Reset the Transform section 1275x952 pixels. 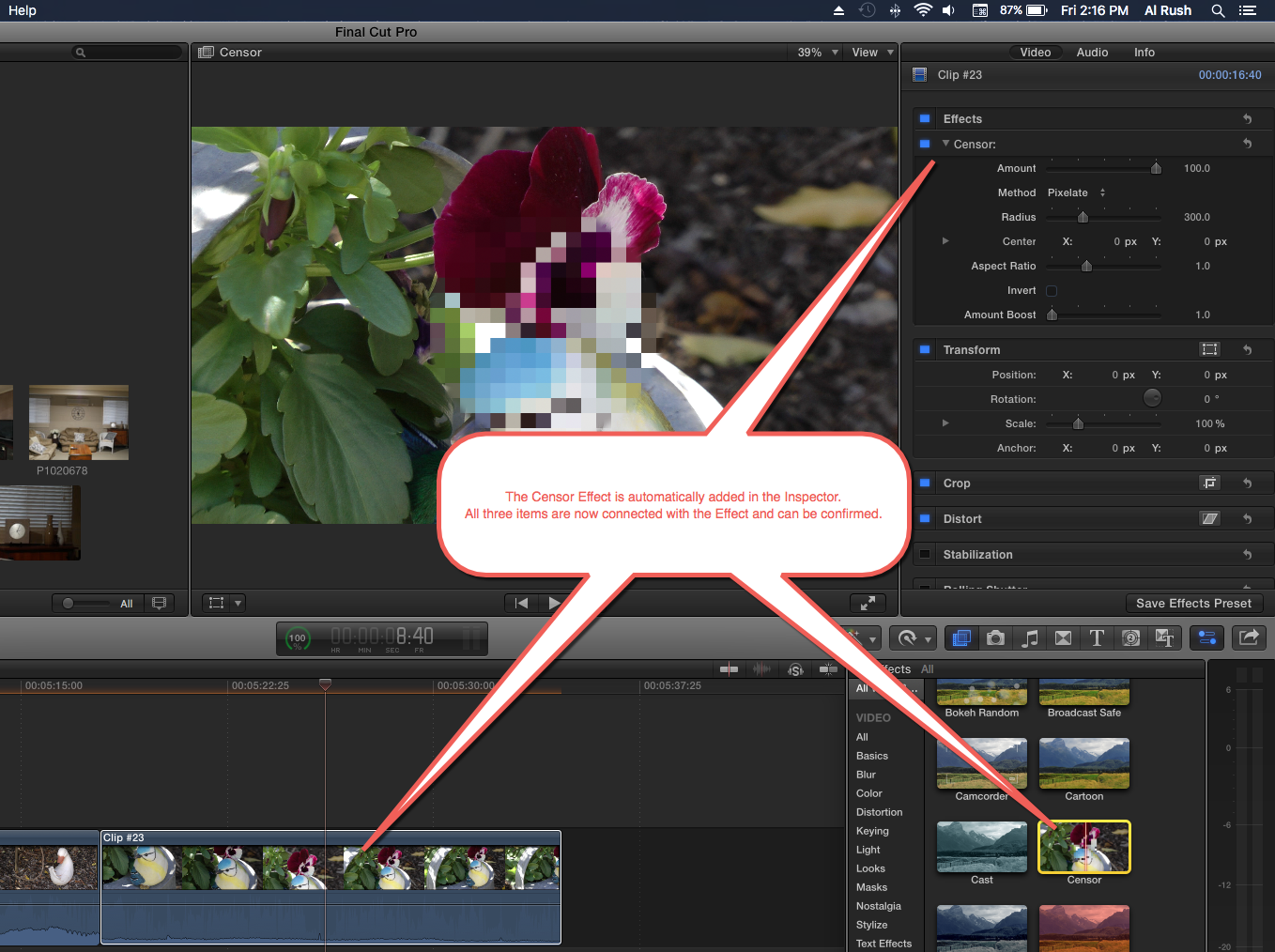tap(1247, 350)
